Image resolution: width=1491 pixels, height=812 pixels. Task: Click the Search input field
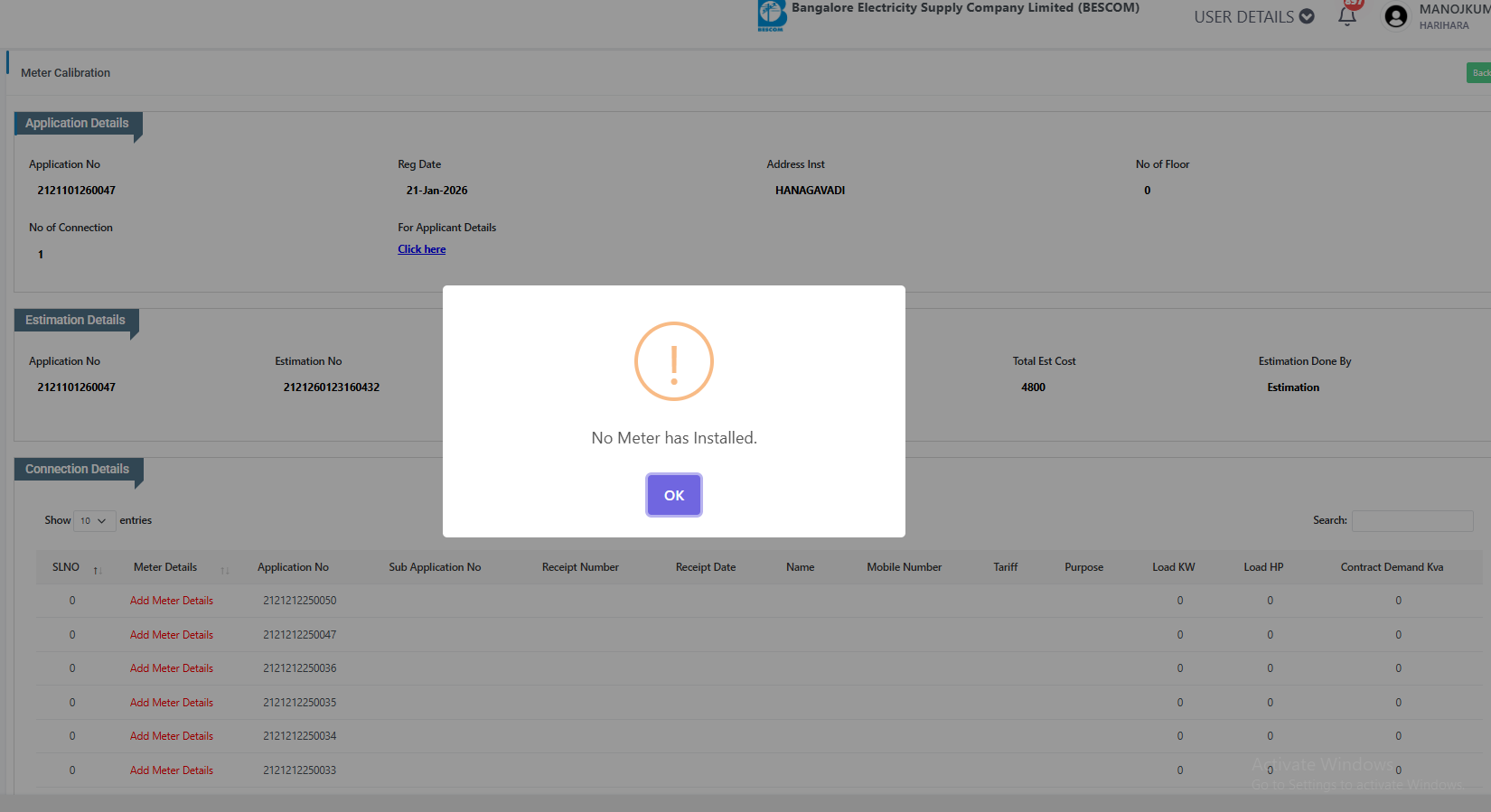(1411, 521)
